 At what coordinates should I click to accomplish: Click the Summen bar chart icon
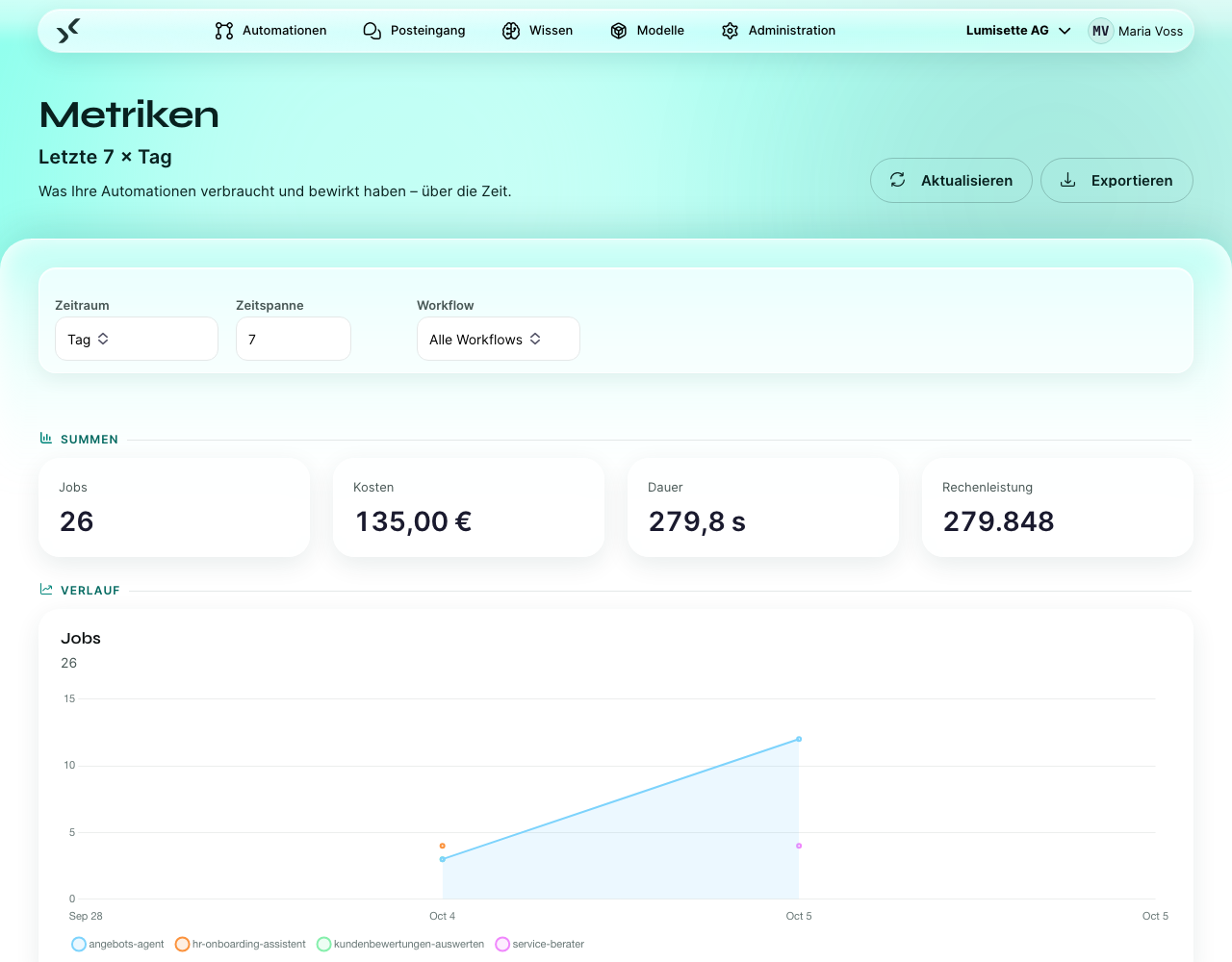(x=46, y=439)
